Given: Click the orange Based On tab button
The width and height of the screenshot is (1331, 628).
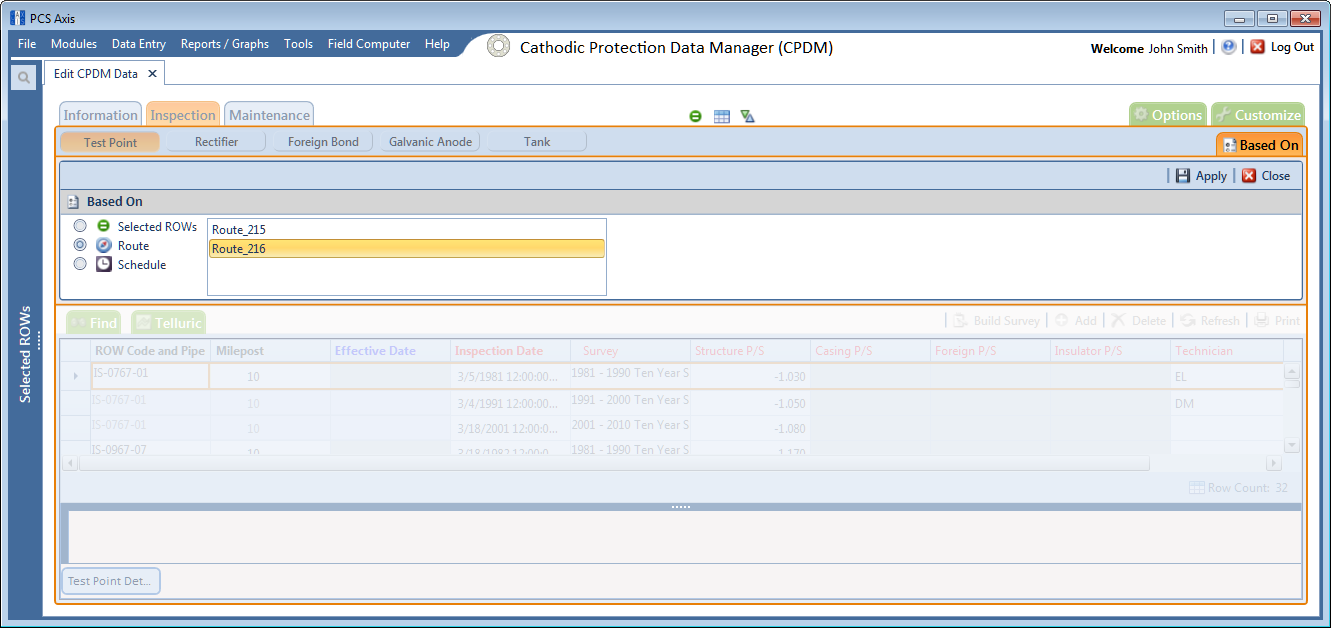Looking at the screenshot, I should 1260,145.
